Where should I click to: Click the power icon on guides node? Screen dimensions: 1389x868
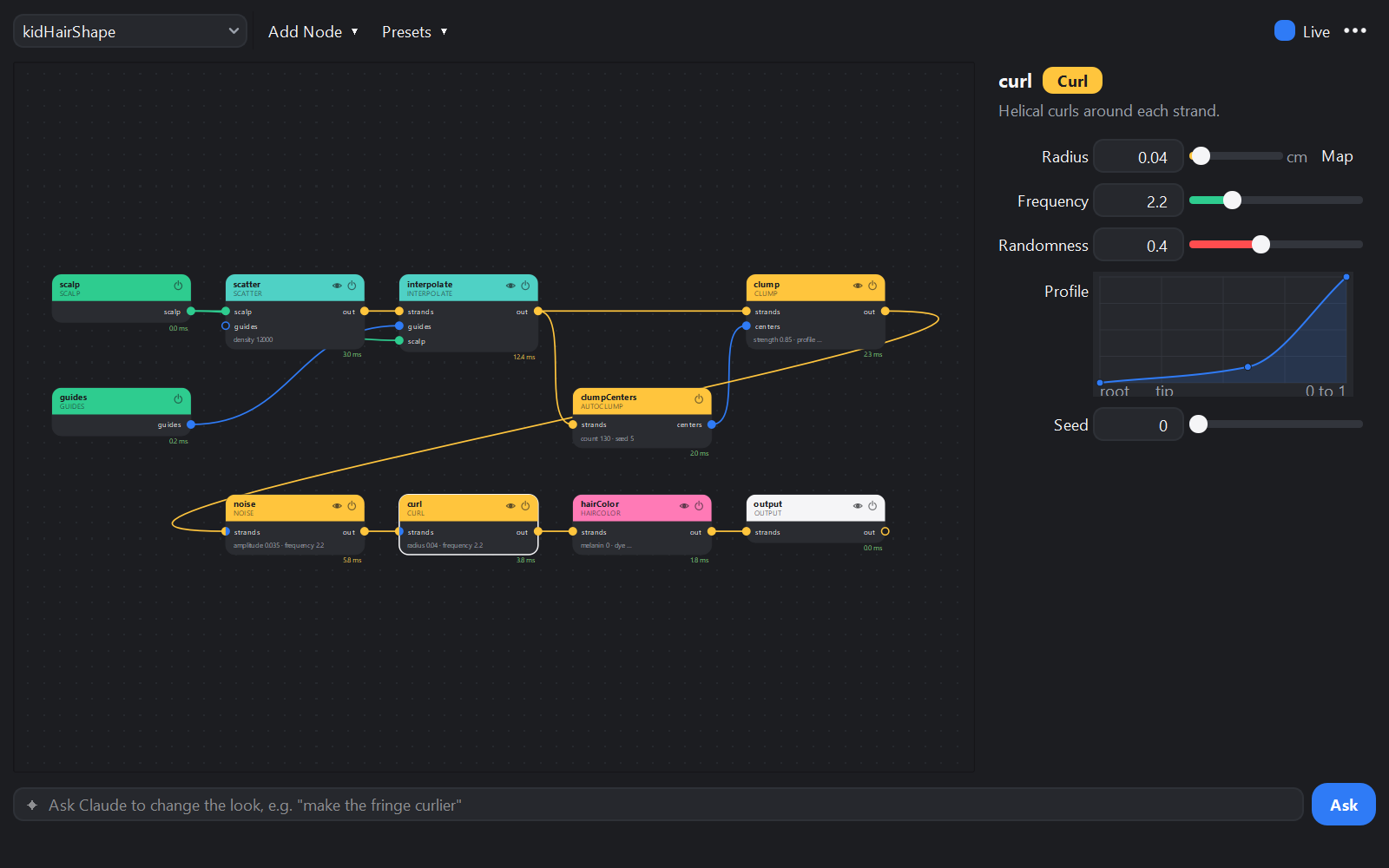pos(178,399)
